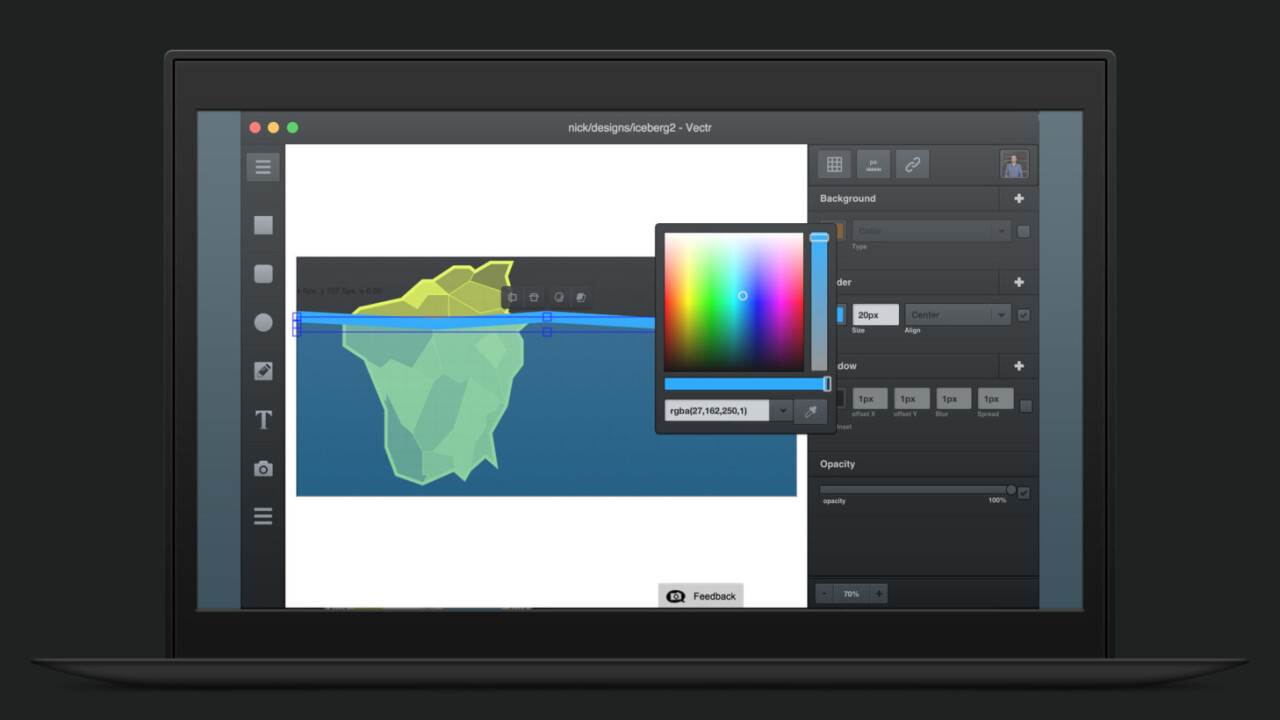Add a new Background with plus
1280x720 pixels.
tap(1019, 198)
